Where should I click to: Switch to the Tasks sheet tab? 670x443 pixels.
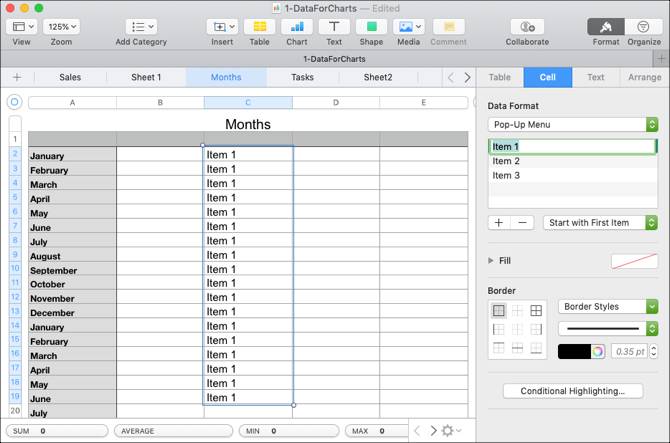tap(303, 77)
